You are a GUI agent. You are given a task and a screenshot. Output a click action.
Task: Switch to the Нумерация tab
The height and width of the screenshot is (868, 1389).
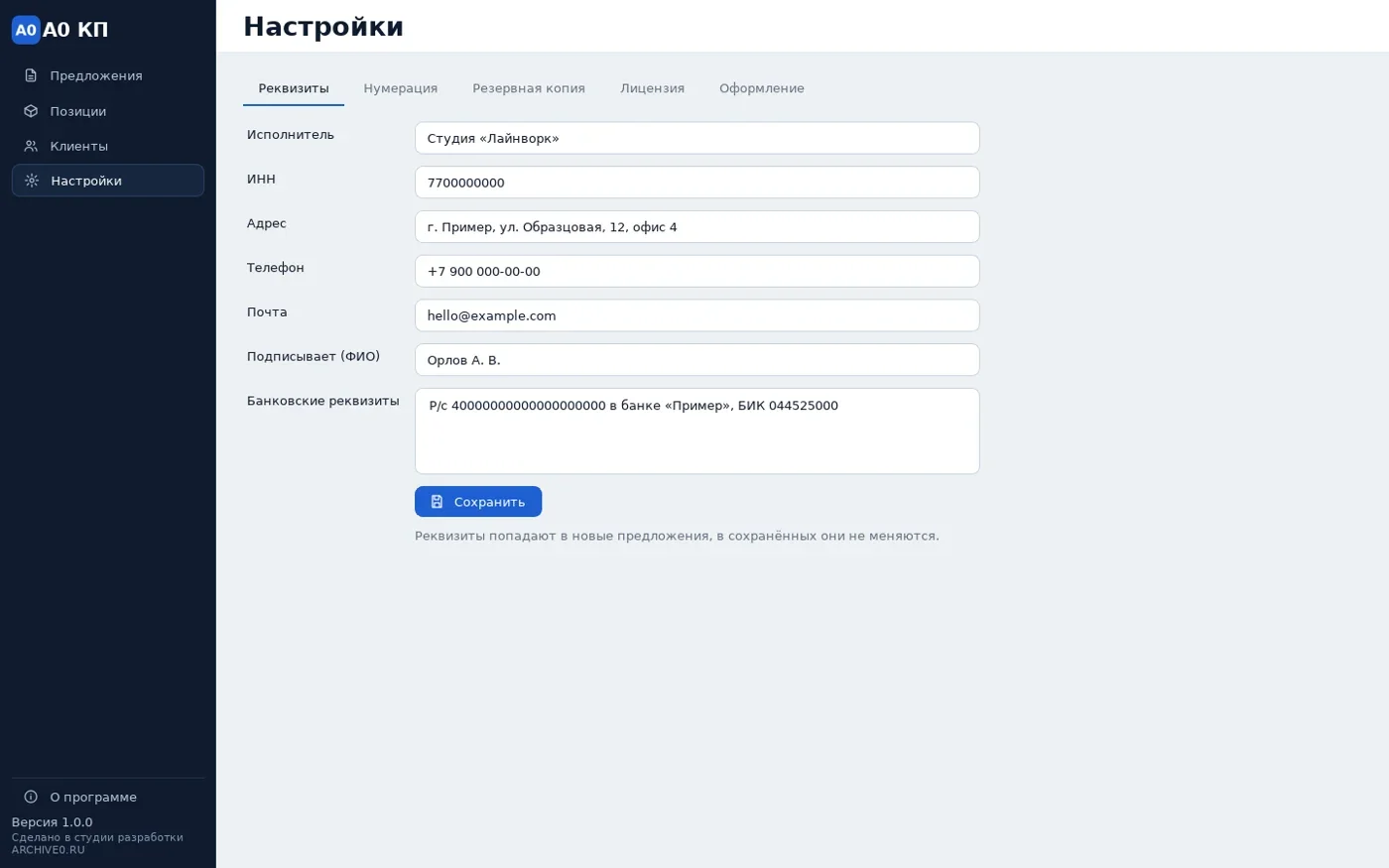(401, 88)
